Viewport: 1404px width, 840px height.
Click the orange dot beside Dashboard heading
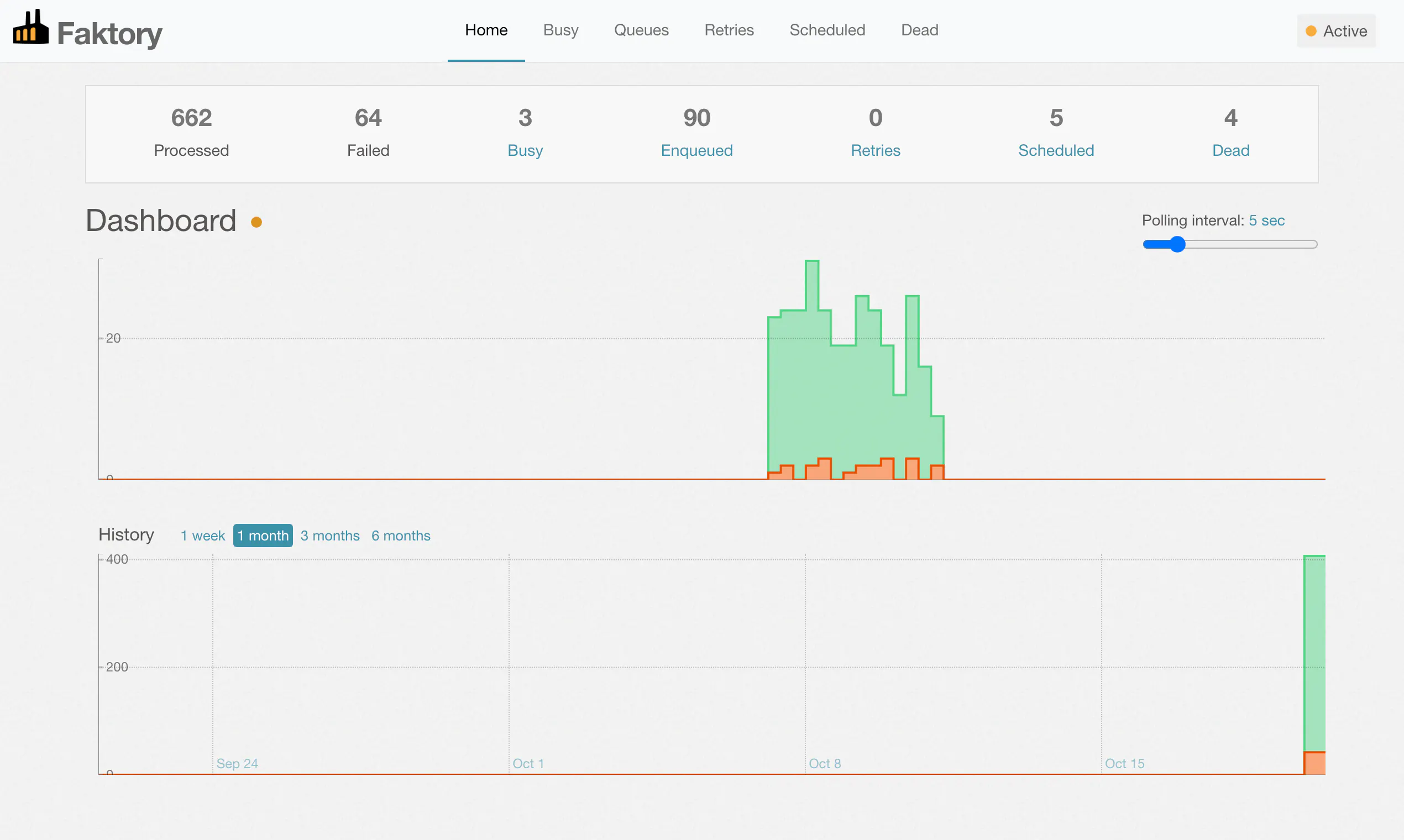(x=256, y=223)
